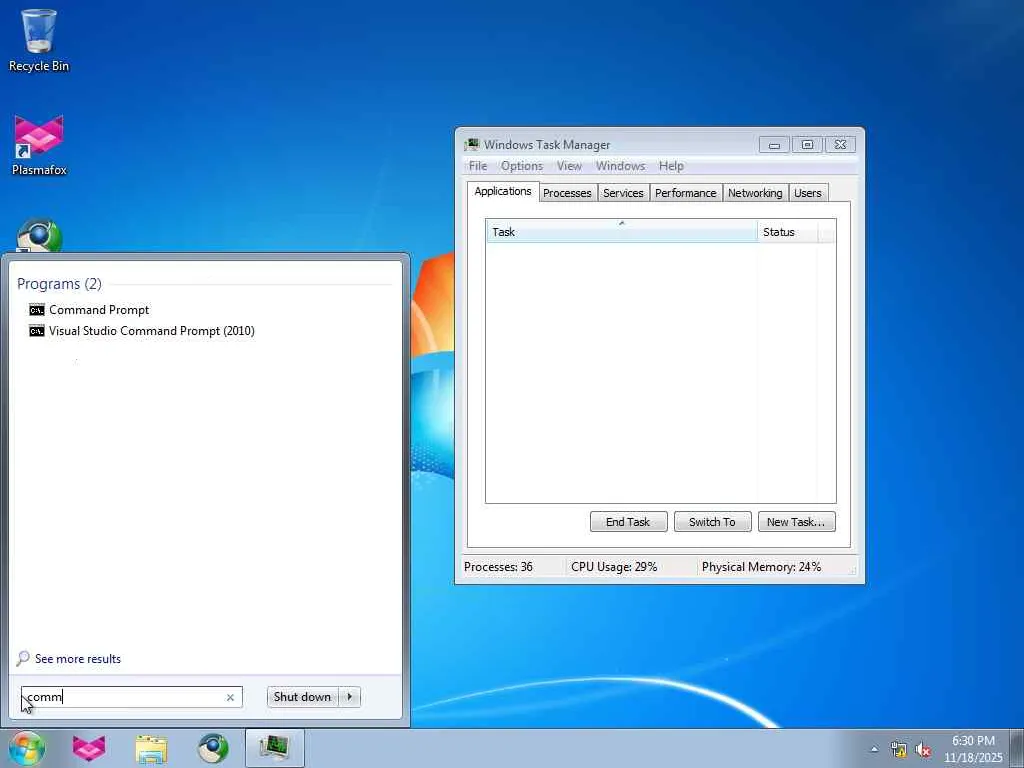Screen dimensions: 1024x768
Task: Sort by the Task column header
Action: point(622,232)
